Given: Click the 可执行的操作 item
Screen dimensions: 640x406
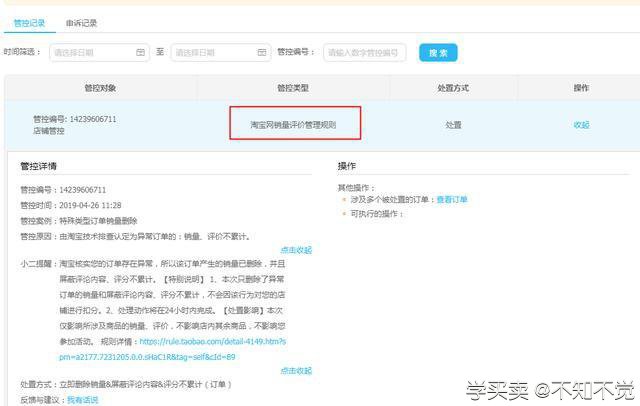Looking at the screenshot, I should click(377, 214).
